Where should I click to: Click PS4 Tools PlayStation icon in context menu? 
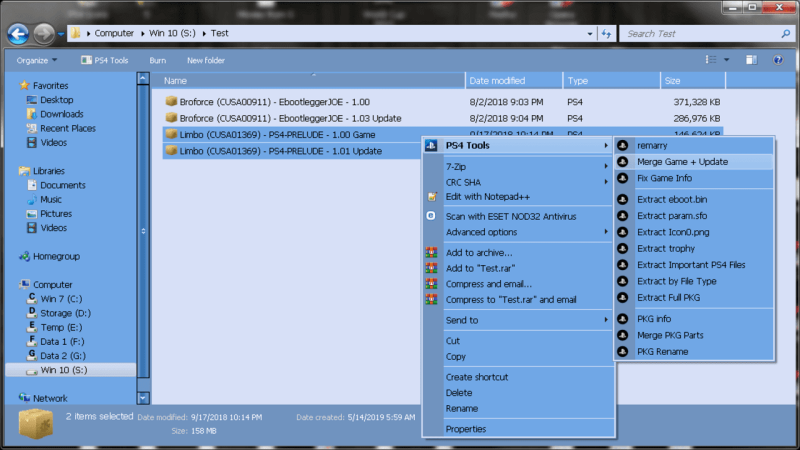click(431, 145)
